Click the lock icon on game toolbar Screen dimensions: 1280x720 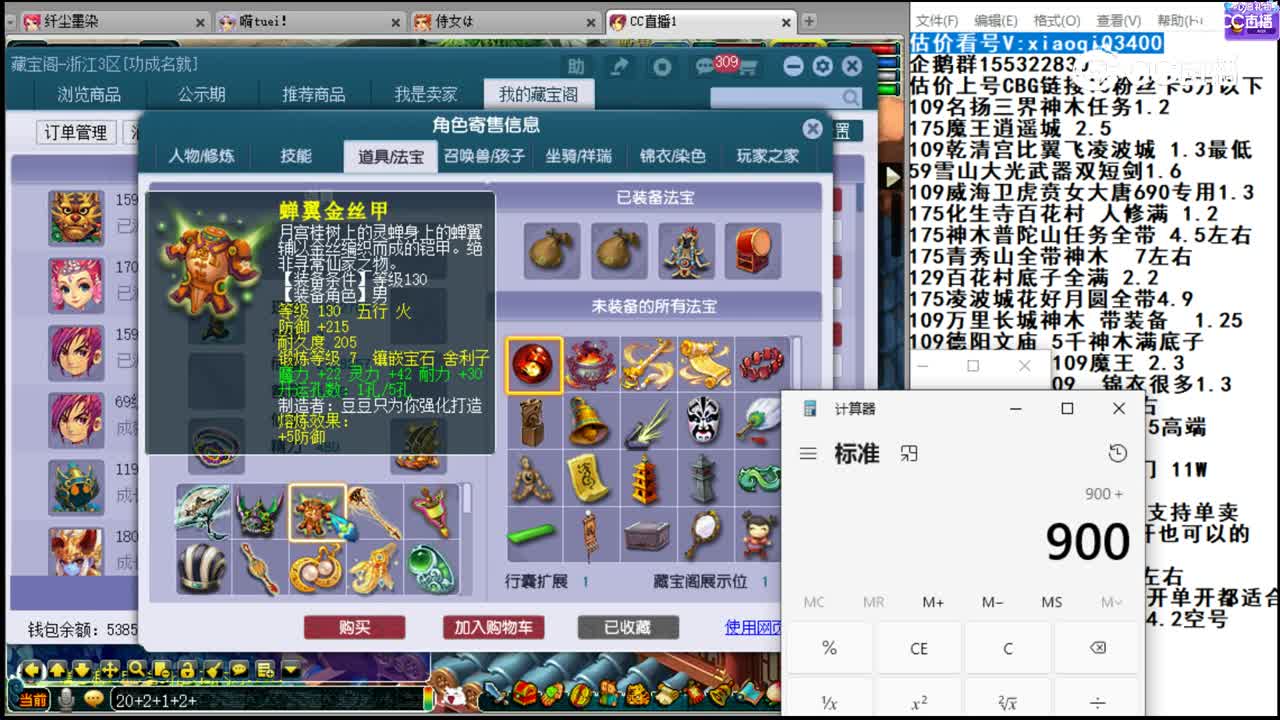point(187,669)
